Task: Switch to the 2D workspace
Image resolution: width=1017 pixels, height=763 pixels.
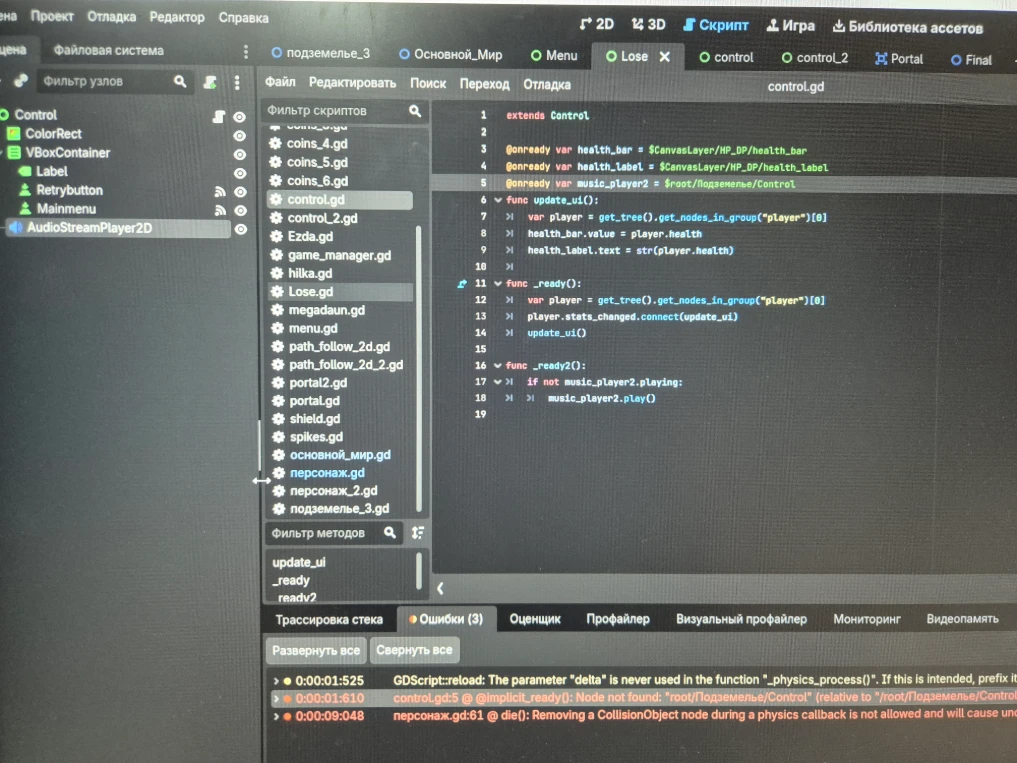Action: click(597, 25)
